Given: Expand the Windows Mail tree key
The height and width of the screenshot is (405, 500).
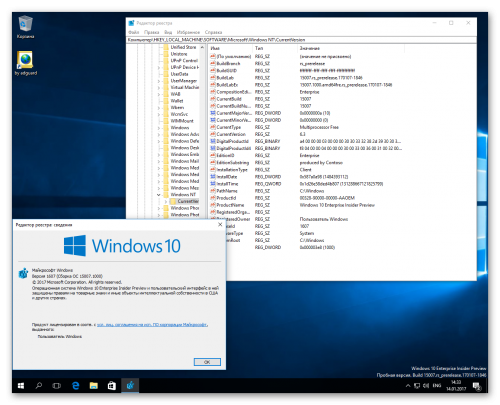Looking at the screenshot, I should [x=159, y=161].
